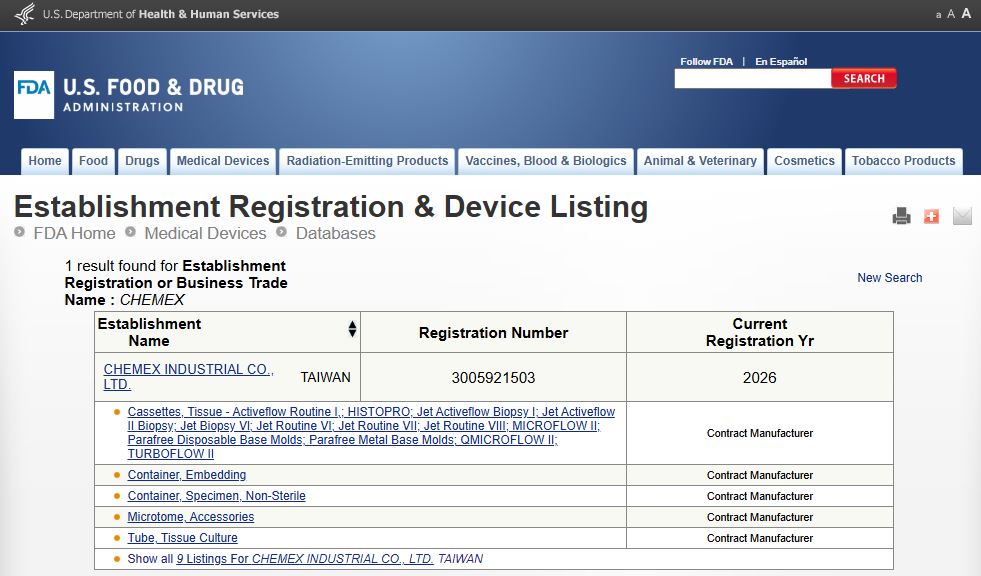The height and width of the screenshot is (576, 981).
Task: Open the Follow FDA link
Action: pyautogui.click(x=706, y=61)
